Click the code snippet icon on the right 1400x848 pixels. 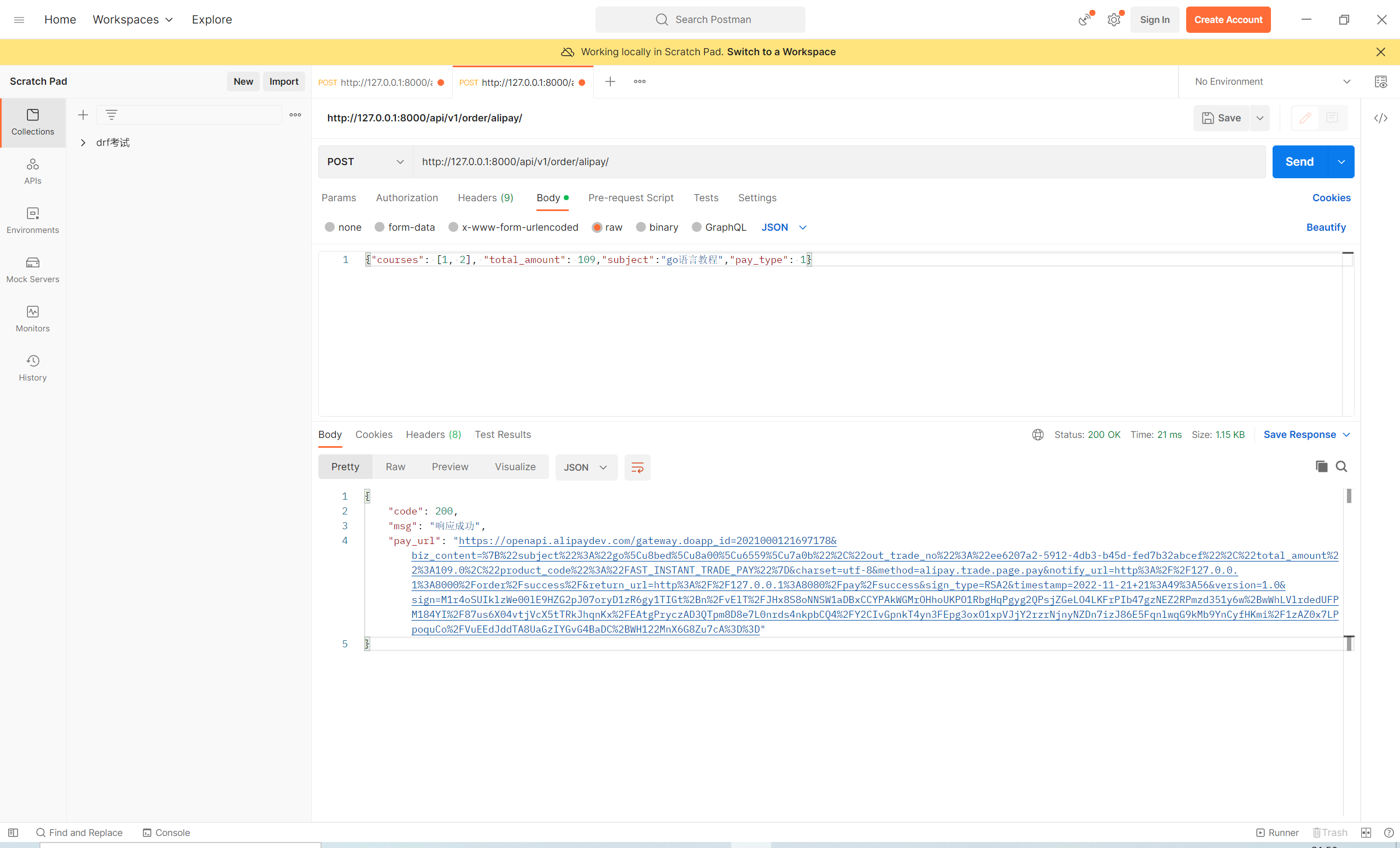(1380, 118)
